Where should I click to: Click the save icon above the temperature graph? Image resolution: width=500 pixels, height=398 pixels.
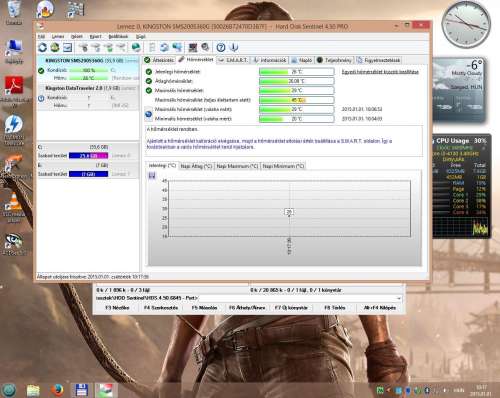coord(152,175)
